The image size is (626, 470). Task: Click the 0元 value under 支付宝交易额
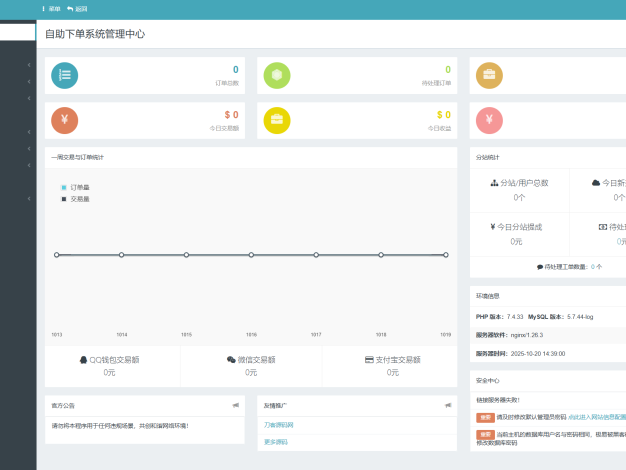click(x=393, y=373)
